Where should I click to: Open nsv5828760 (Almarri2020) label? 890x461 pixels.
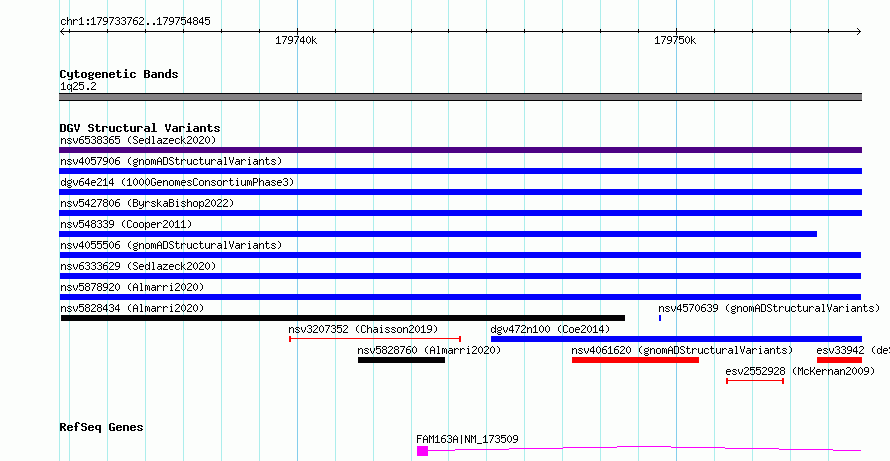click(429, 350)
